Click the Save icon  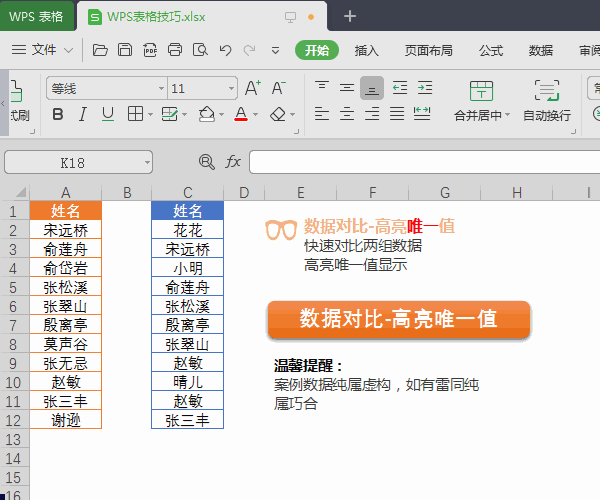125,50
